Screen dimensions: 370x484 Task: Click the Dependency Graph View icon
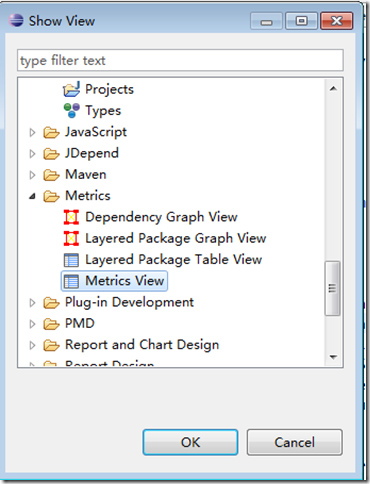[71, 217]
